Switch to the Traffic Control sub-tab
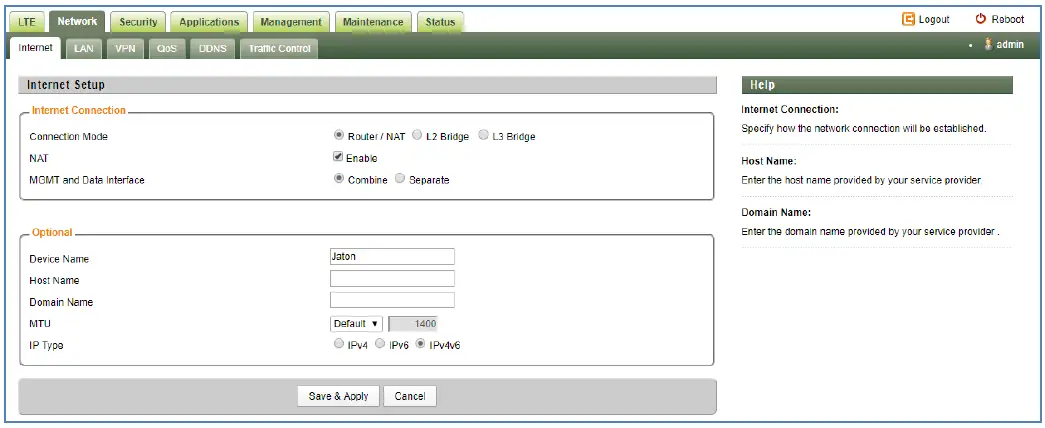Viewport: 1045px width, 428px height. 279,49
